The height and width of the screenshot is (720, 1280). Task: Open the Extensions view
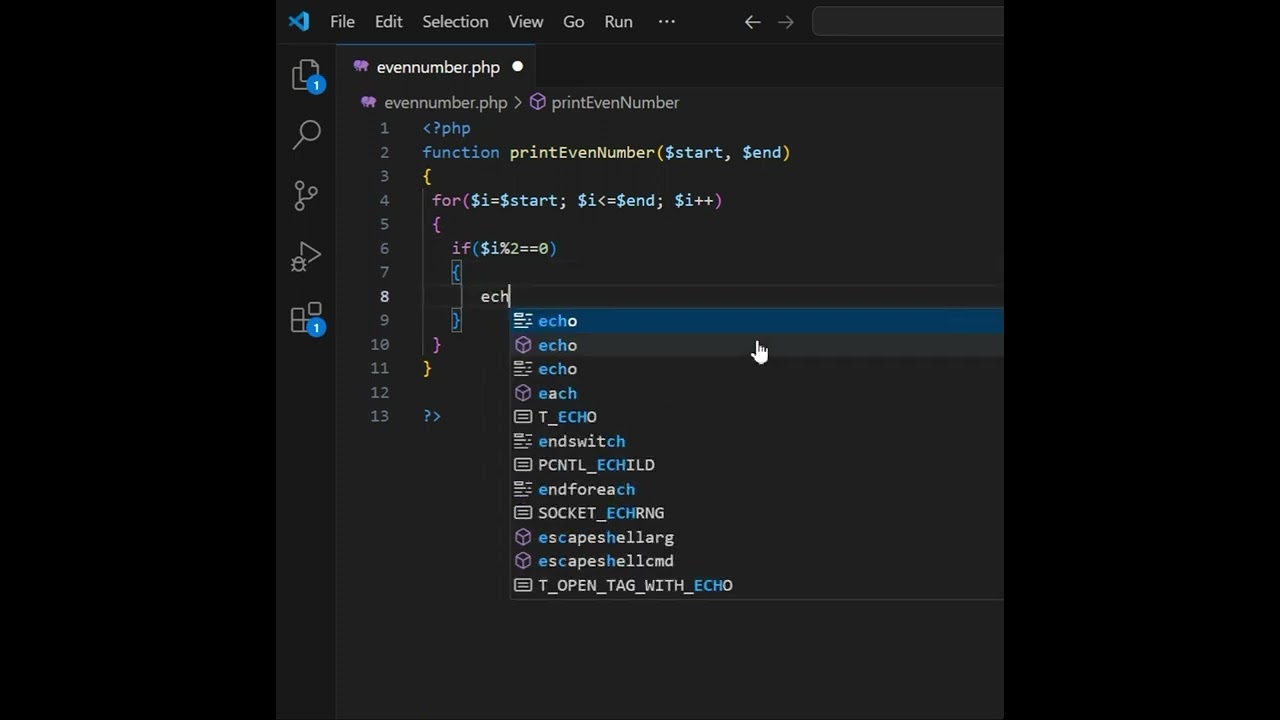point(306,318)
